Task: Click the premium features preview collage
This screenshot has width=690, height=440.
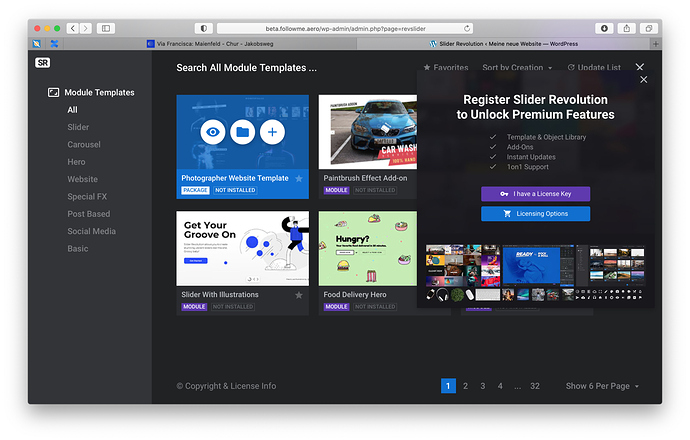Action: [x=535, y=273]
